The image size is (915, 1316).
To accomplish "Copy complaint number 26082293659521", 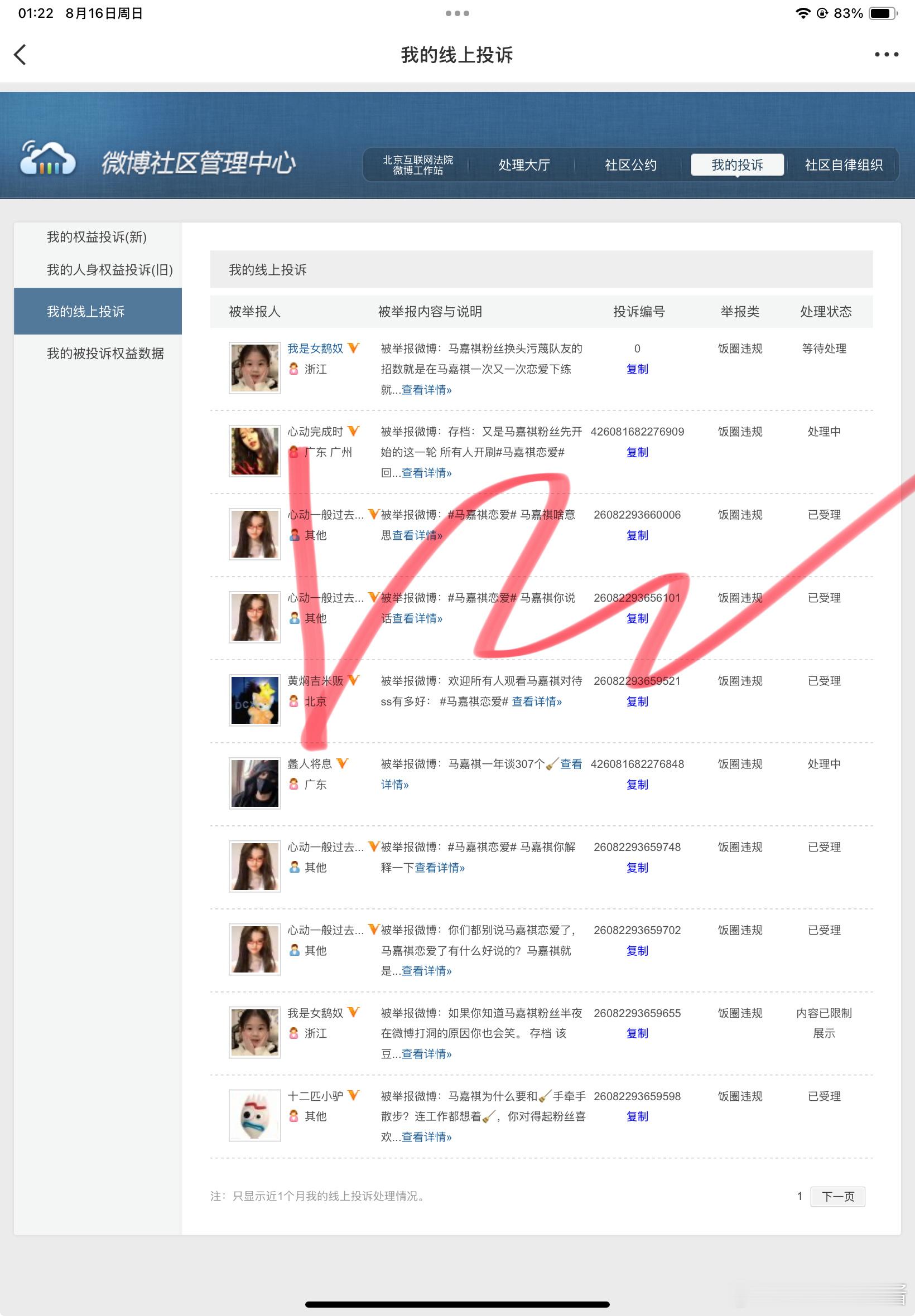I will pyautogui.click(x=637, y=701).
